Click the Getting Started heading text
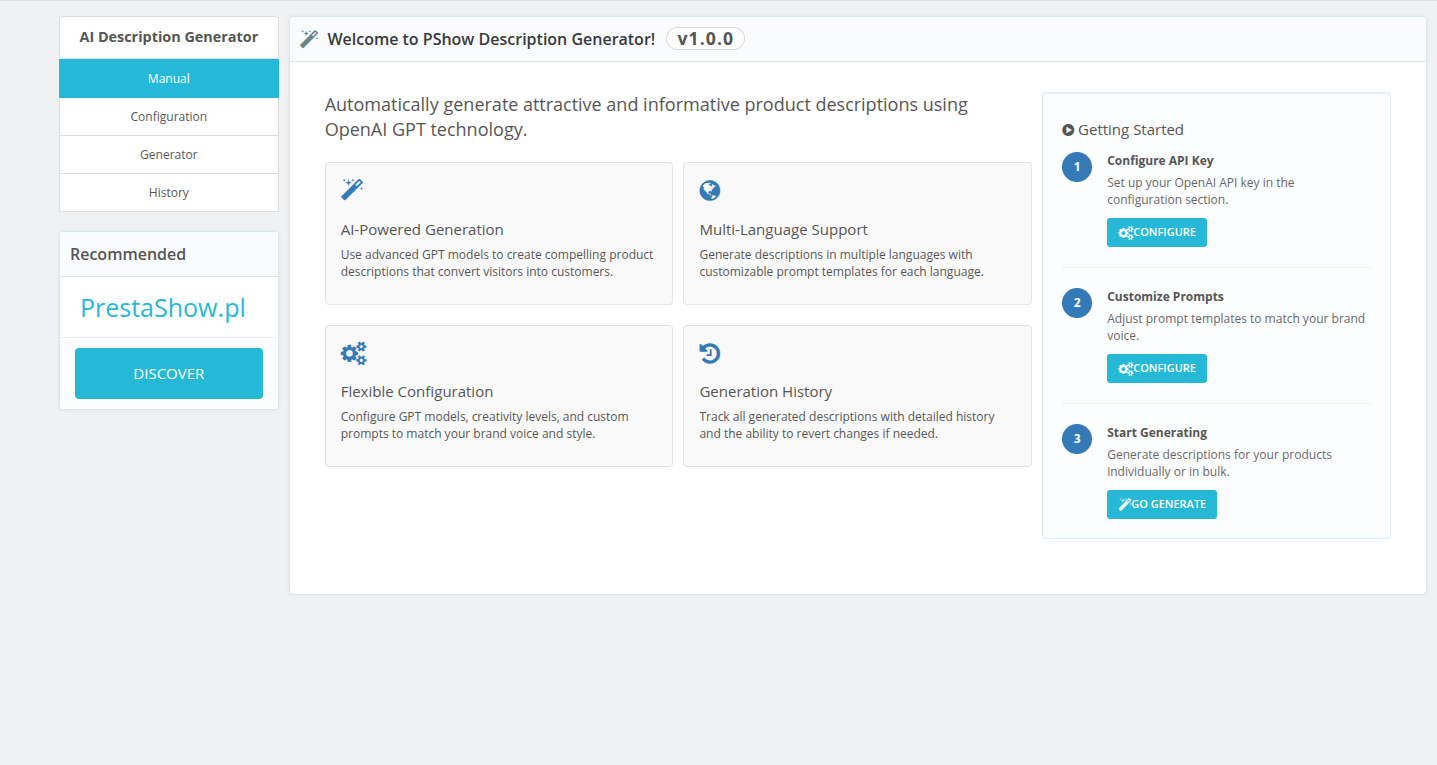Viewport: 1437px width, 765px height. (1131, 130)
